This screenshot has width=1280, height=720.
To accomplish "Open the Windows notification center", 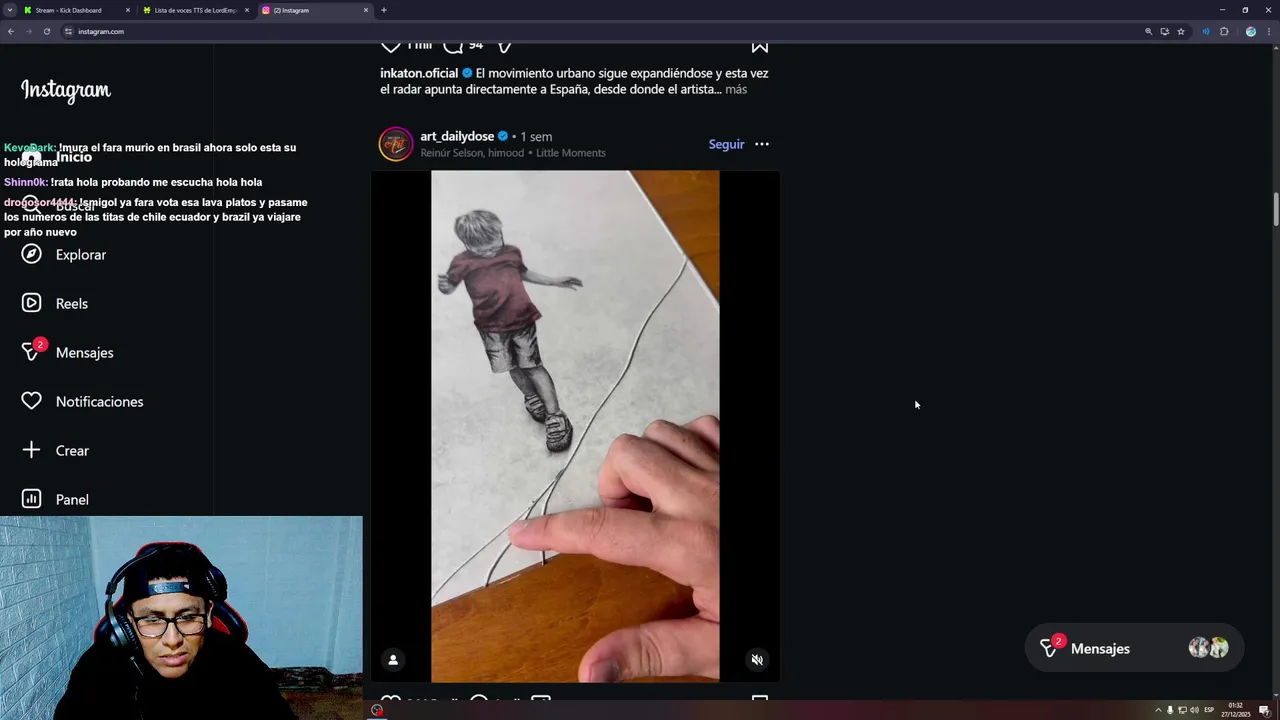I will click(1264, 710).
